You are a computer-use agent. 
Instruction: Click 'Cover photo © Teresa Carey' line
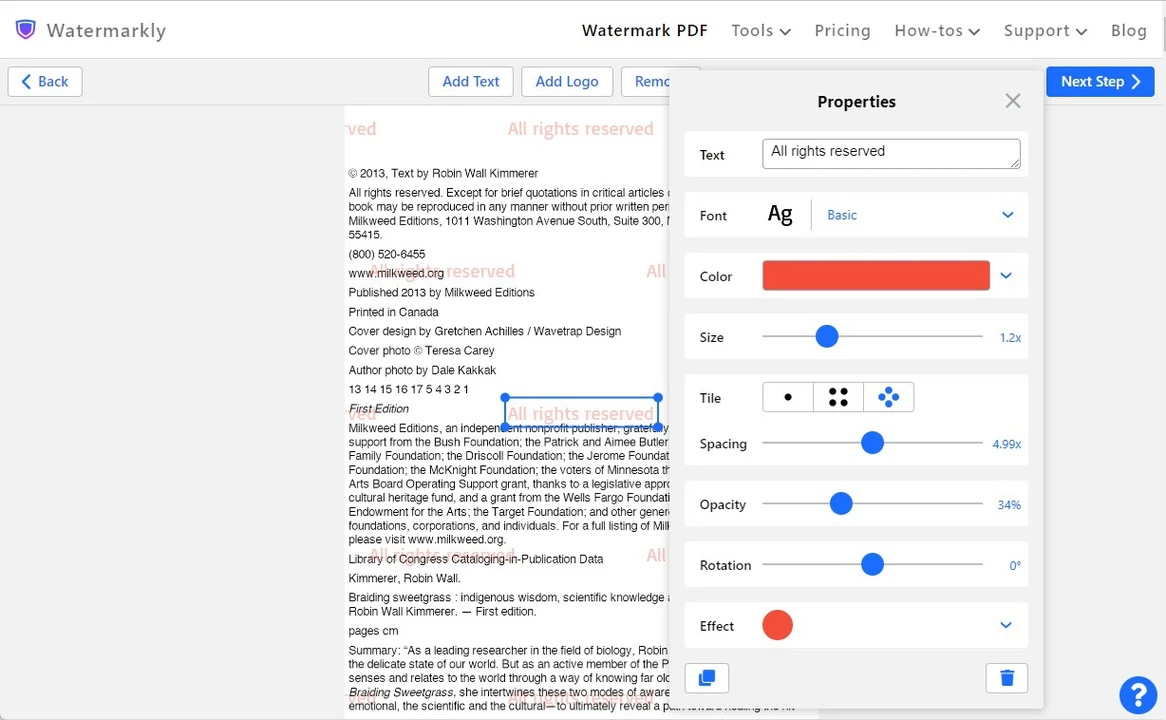422,351
